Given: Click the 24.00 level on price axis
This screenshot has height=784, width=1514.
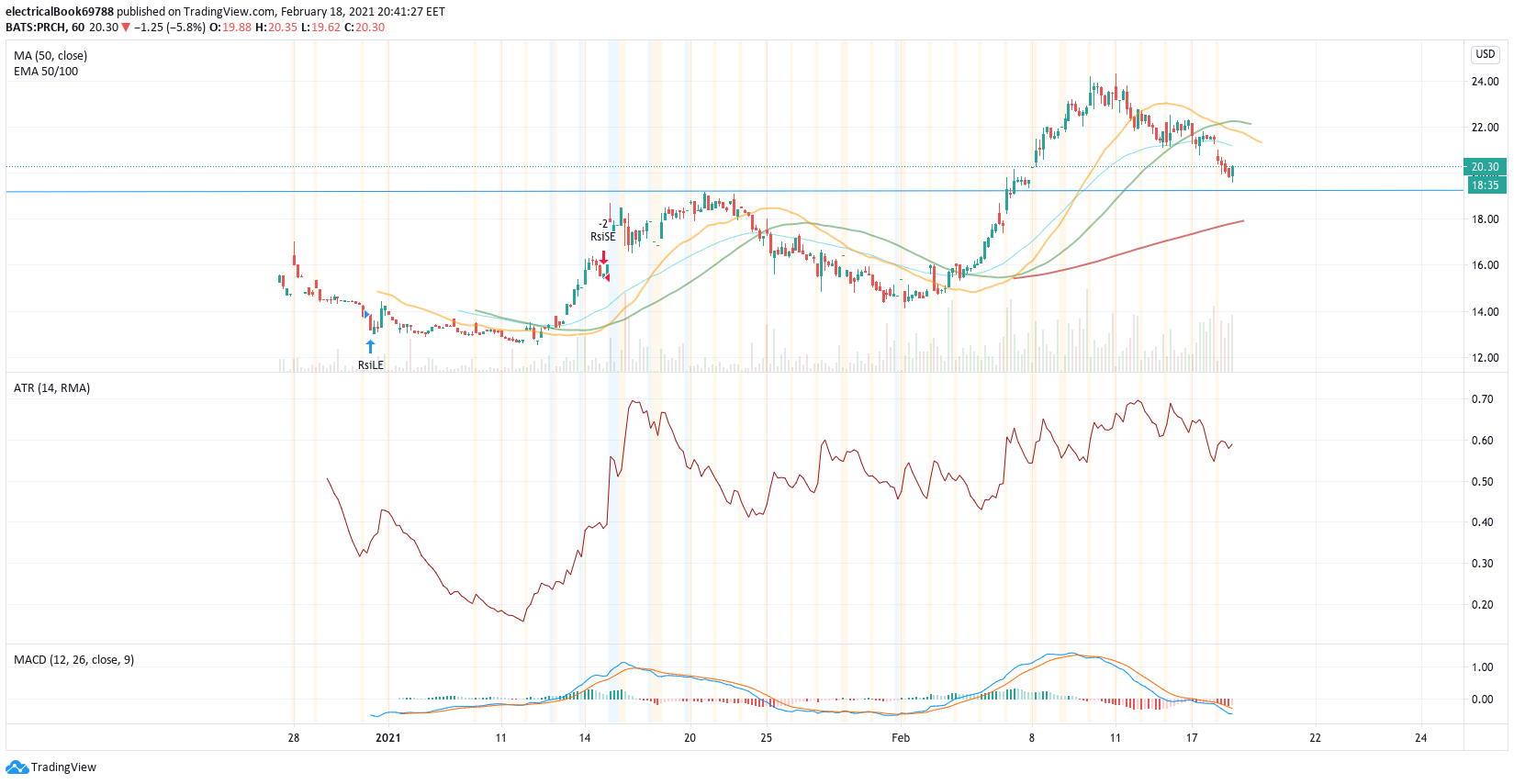Looking at the screenshot, I should click(1485, 82).
